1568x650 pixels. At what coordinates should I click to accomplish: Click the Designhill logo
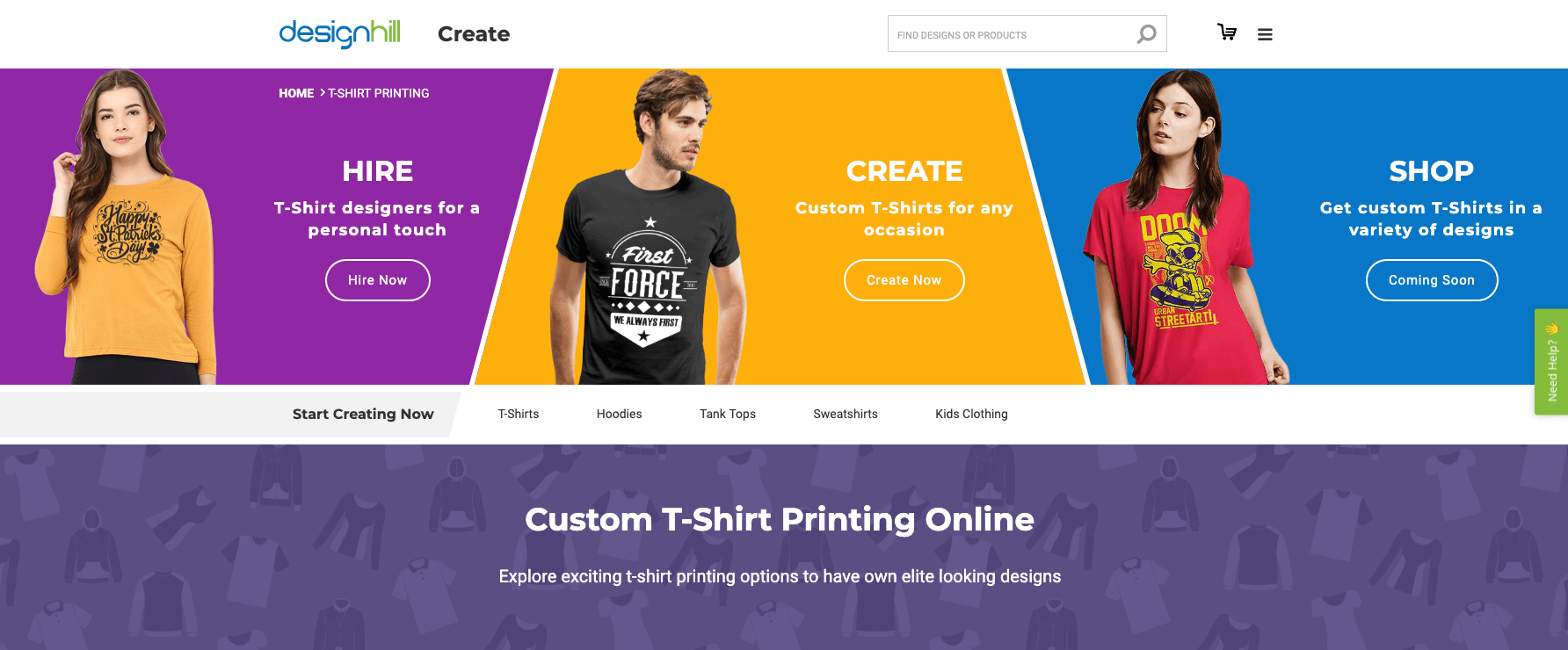339,33
